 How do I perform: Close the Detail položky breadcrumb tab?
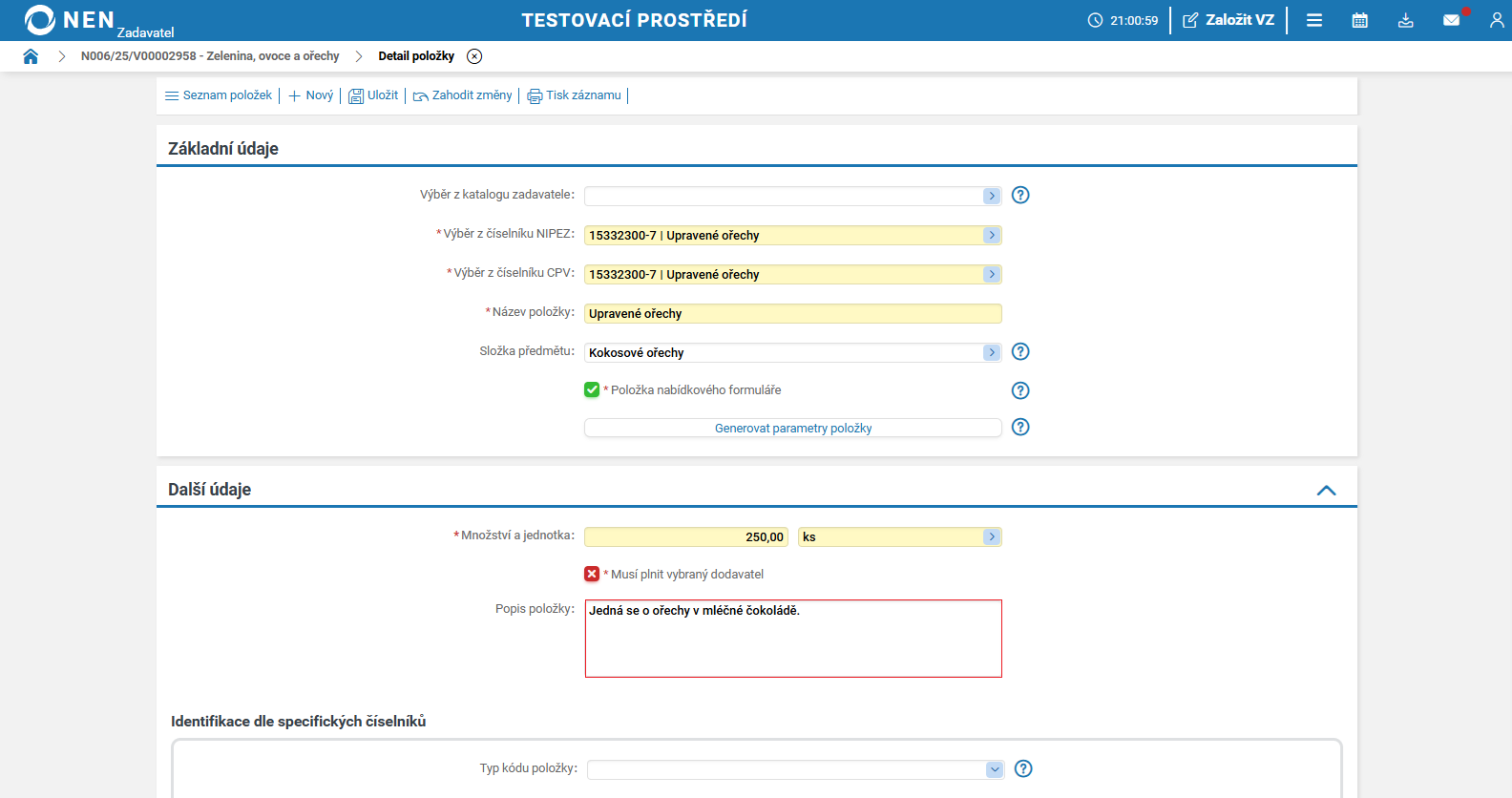tap(474, 56)
